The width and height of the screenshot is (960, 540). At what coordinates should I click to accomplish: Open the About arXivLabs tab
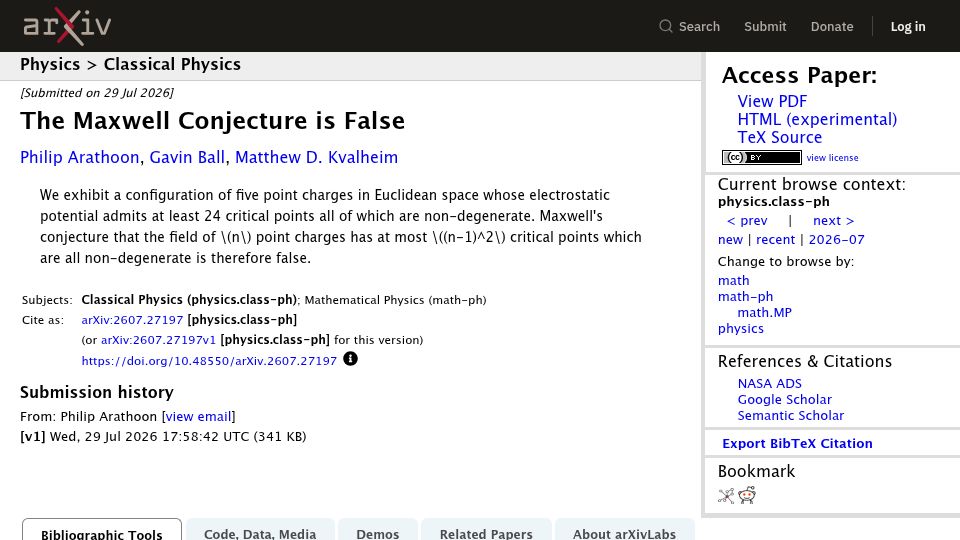[624, 530]
